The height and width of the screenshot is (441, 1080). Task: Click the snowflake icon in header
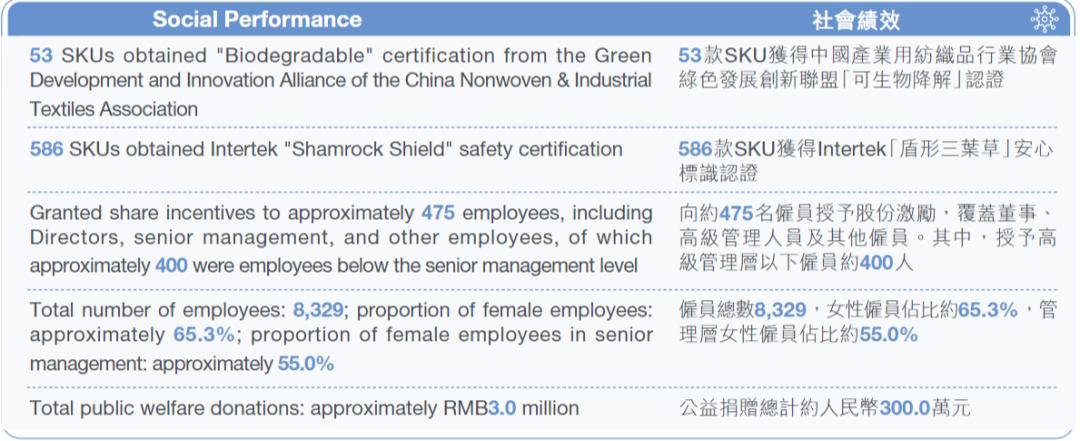click(x=1044, y=19)
